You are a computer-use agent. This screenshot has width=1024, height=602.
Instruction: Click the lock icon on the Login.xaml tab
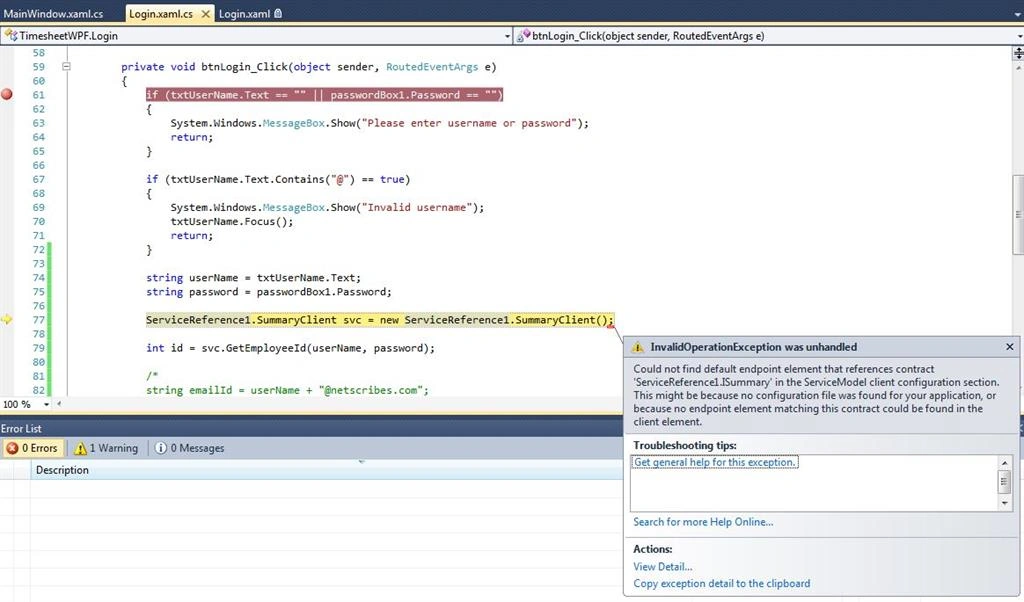point(278,13)
